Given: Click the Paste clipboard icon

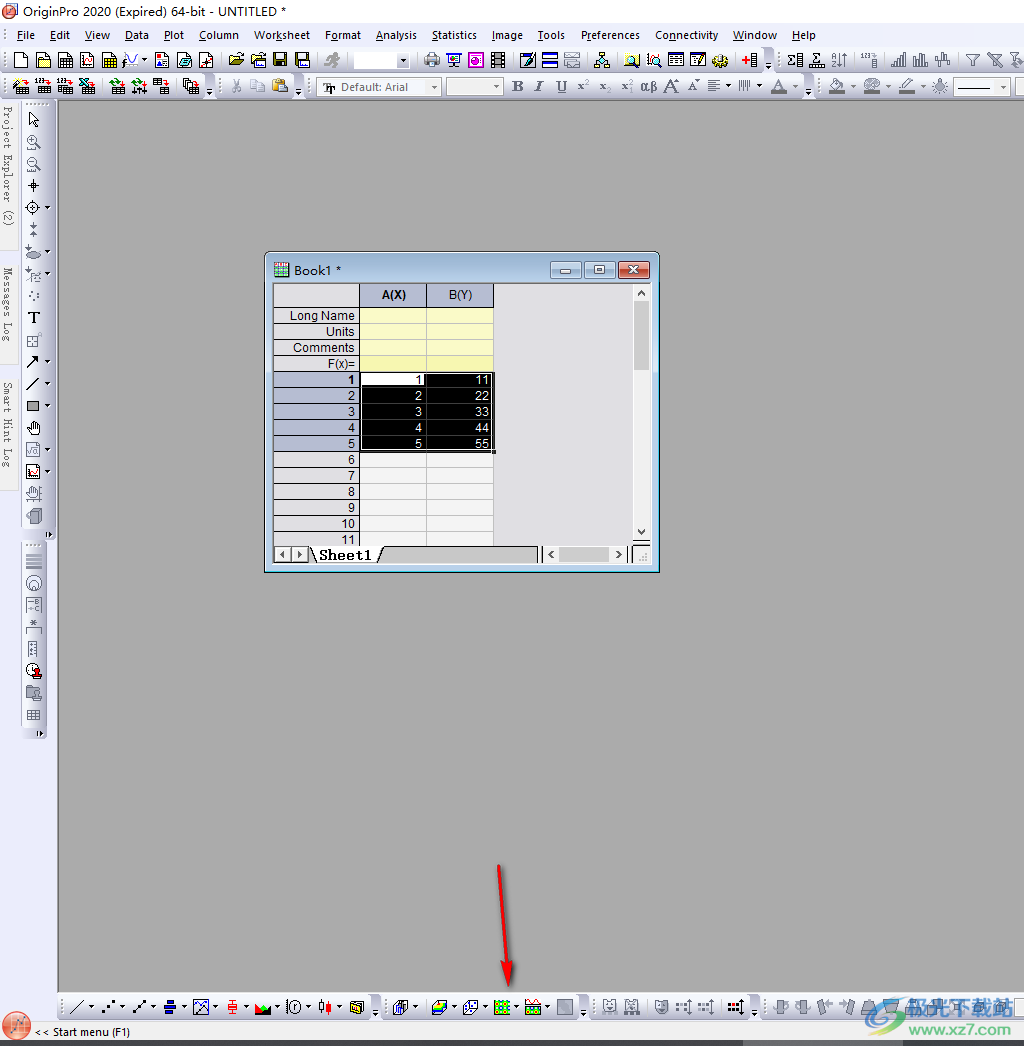Looking at the screenshot, I should pos(280,86).
